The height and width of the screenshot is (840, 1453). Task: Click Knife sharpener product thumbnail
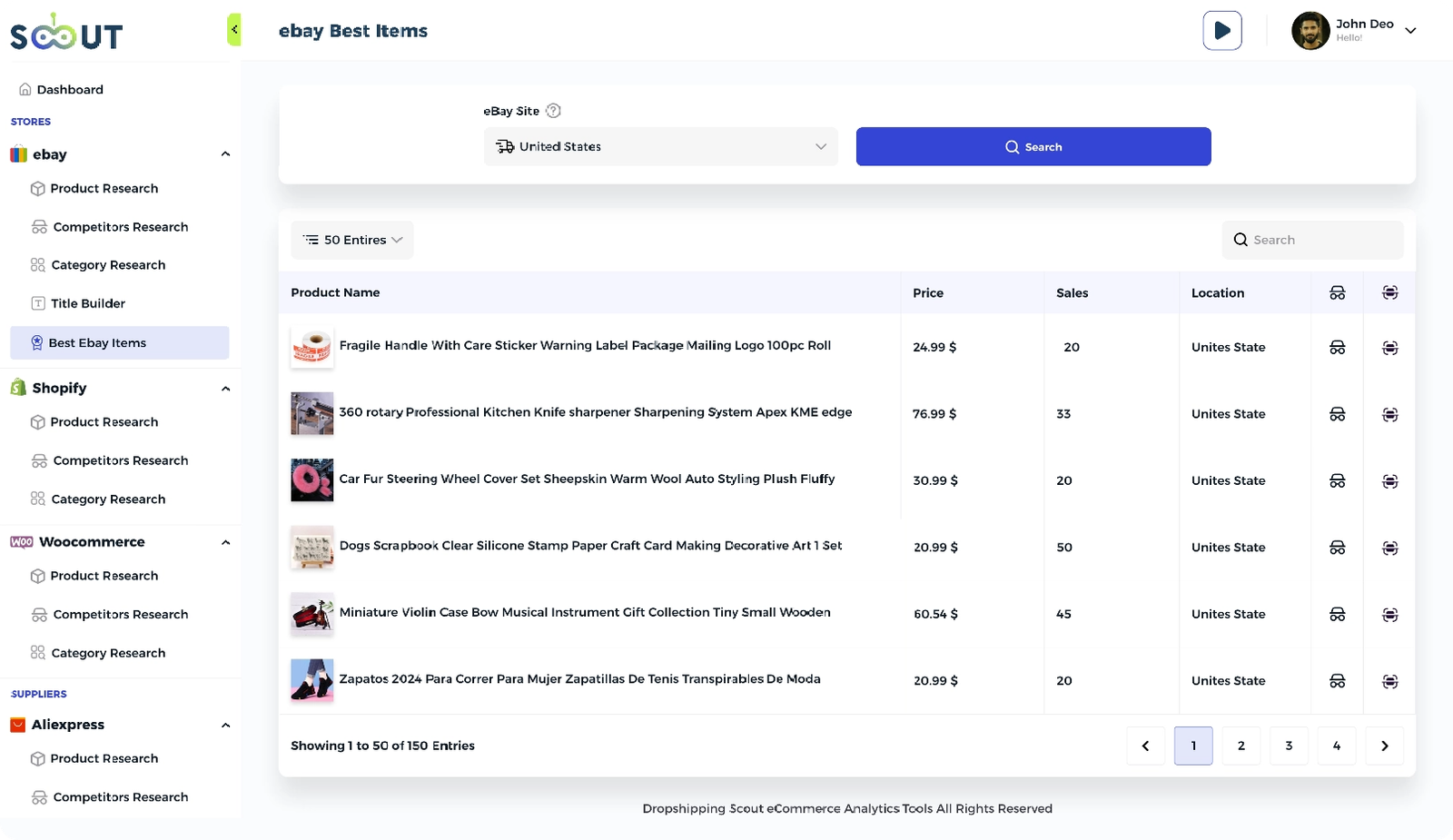click(x=311, y=413)
